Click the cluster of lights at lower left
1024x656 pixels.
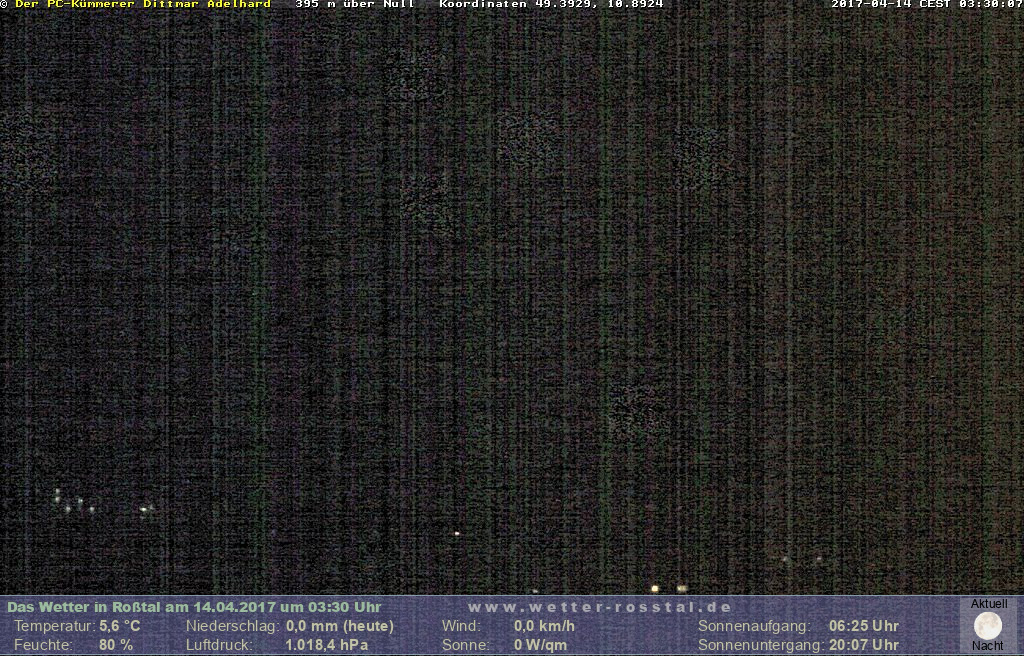(x=75, y=502)
